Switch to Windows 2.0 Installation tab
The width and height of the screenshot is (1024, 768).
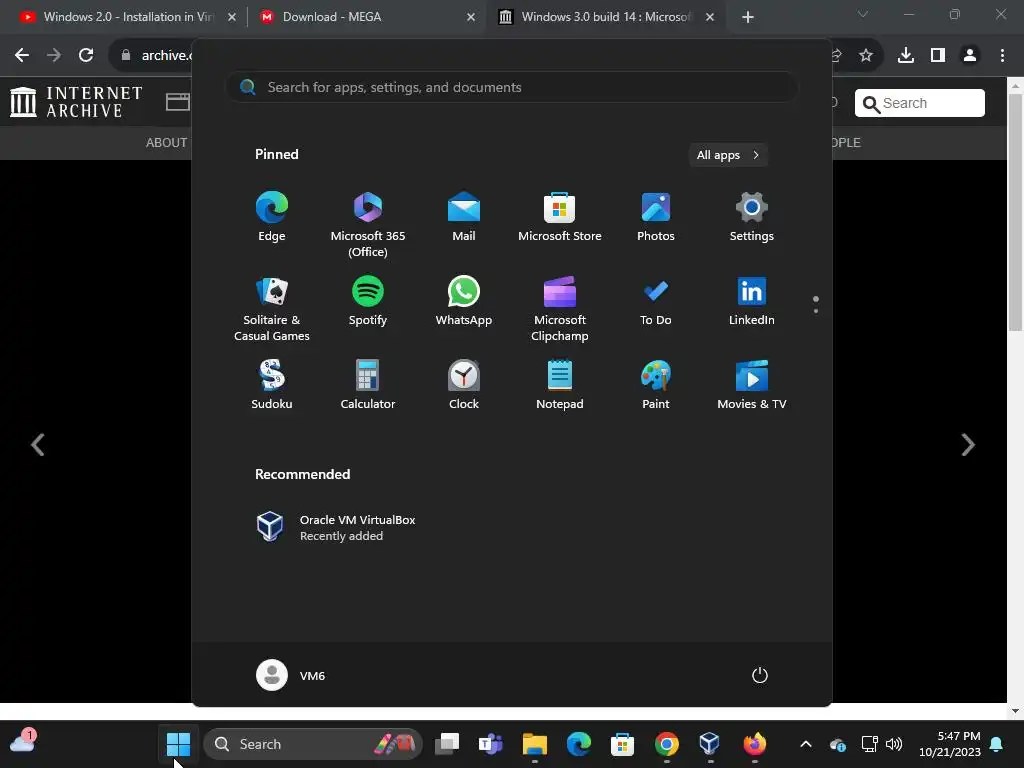click(128, 17)
